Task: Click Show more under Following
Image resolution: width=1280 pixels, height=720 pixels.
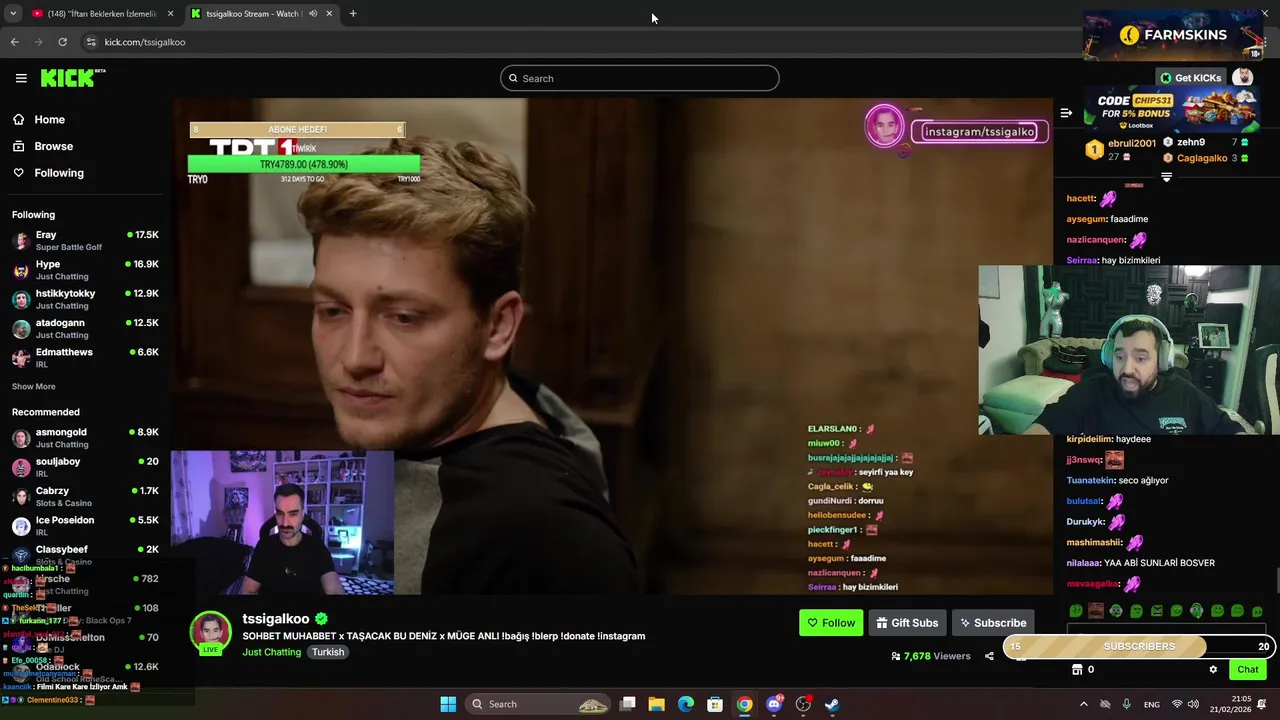Action: tap(33, 386)
